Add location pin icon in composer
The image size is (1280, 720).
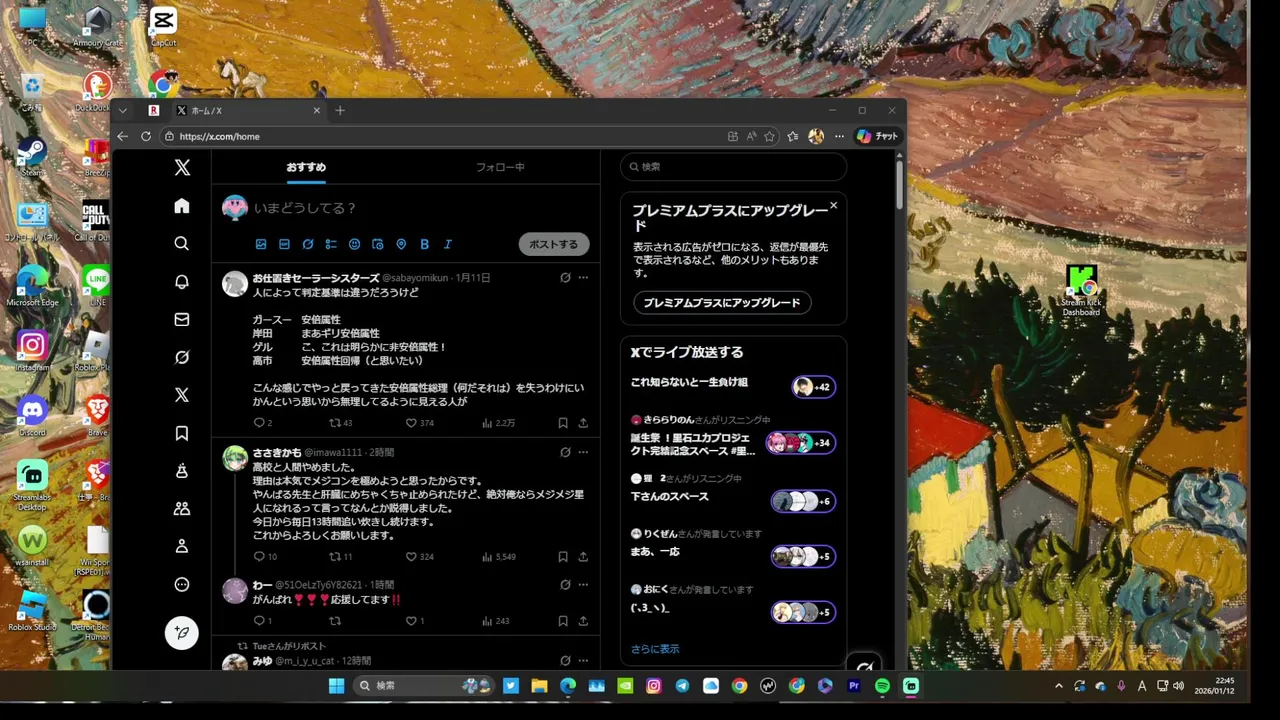point(401,244)
